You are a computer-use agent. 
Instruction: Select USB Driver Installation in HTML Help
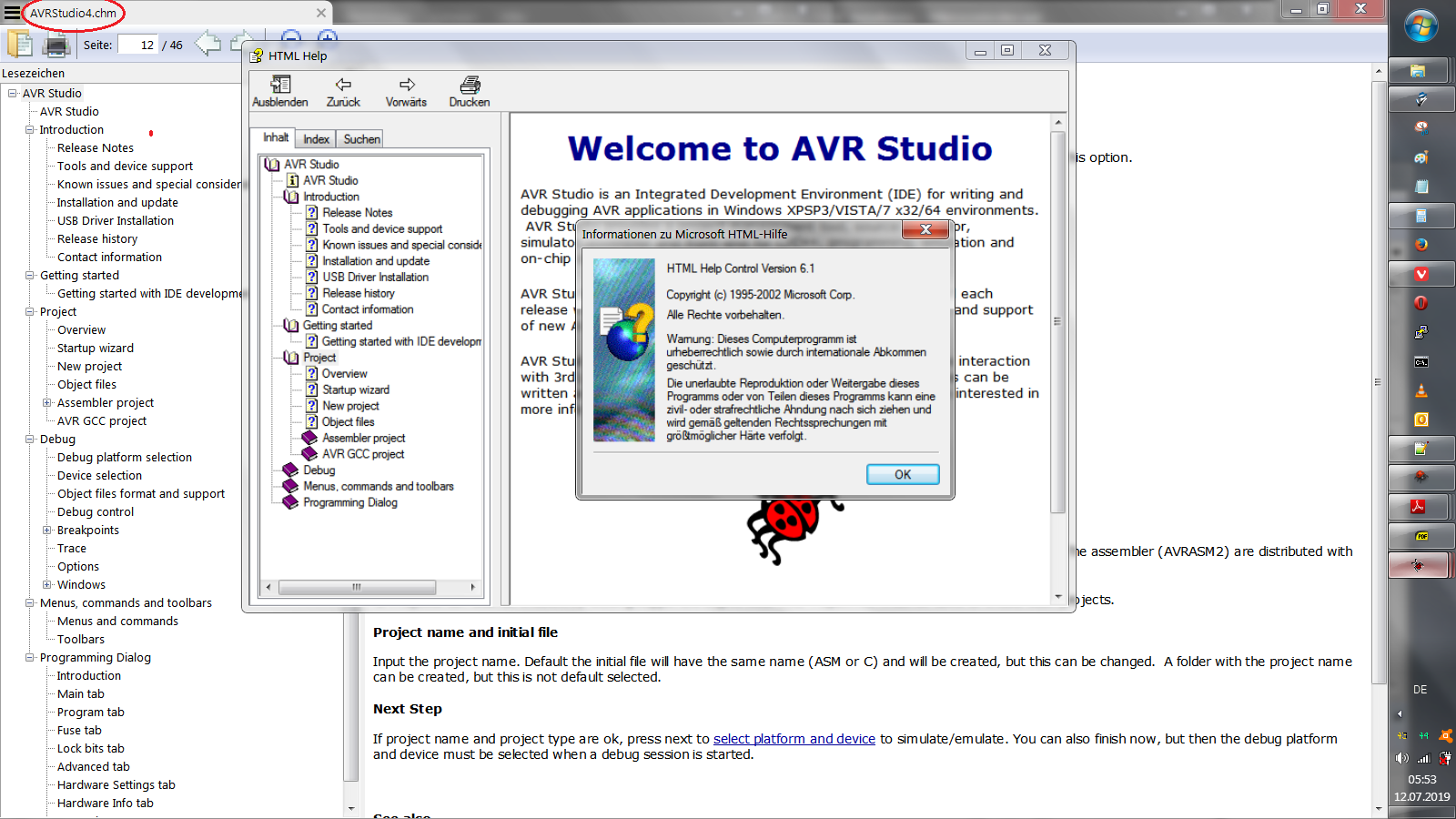[x=375, y=278]
